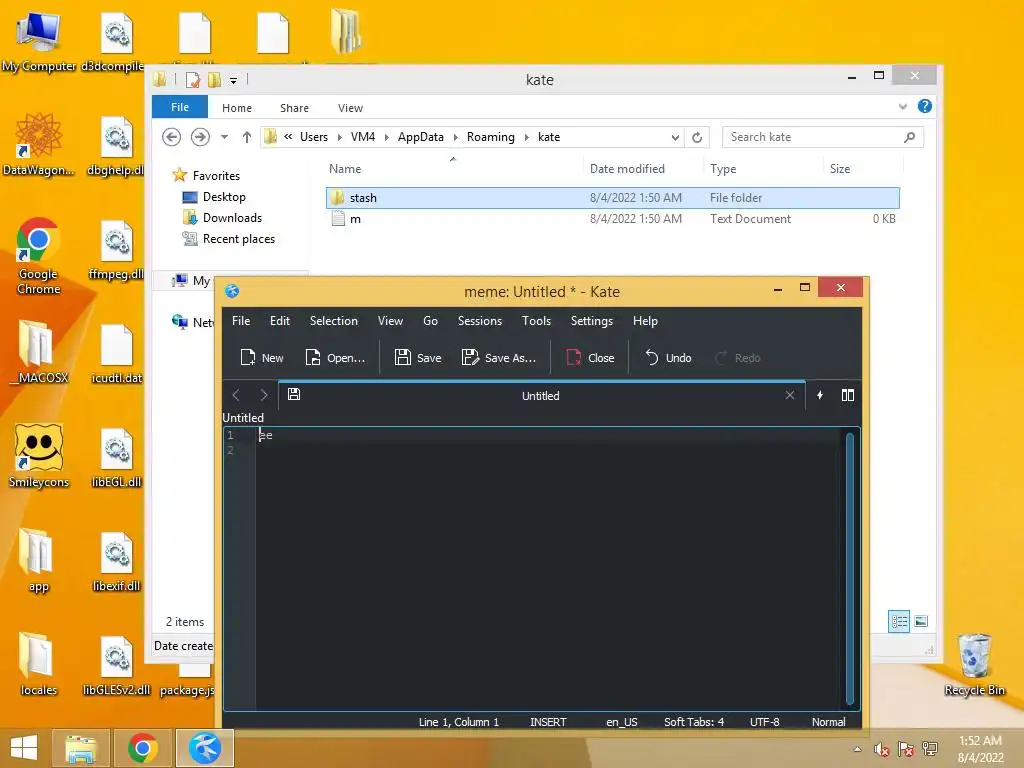Open the Edit menu in Kate
Viewport: 1024px width, 768px height.
280,321
